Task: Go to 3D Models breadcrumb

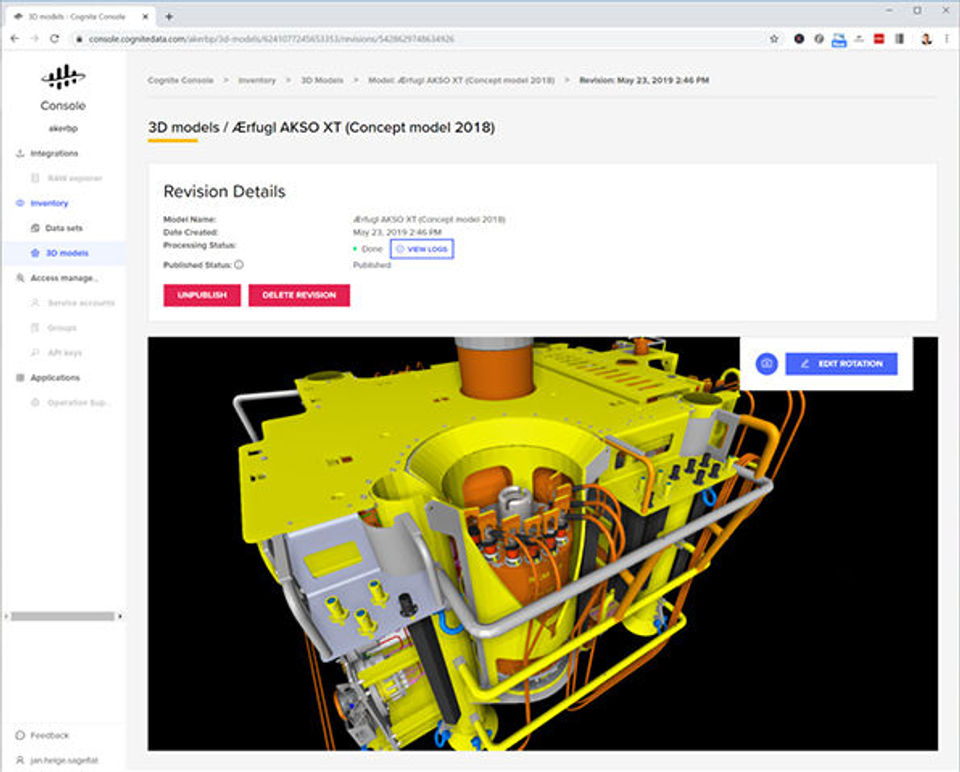Action: 322,80
